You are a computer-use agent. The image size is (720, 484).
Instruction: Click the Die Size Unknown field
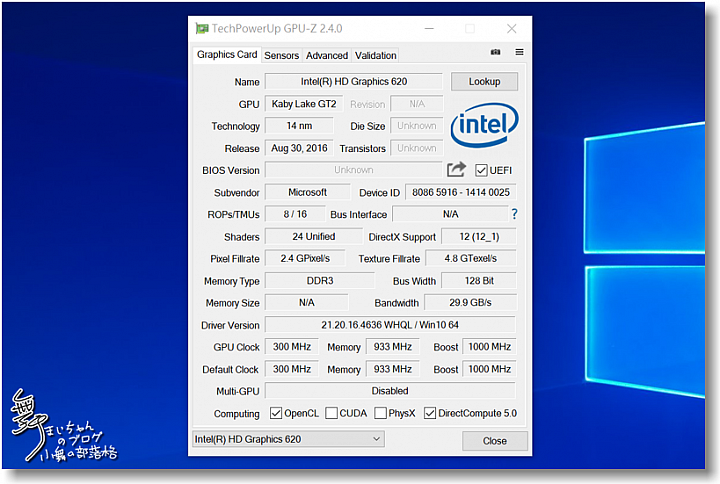(x=417, y=126)
